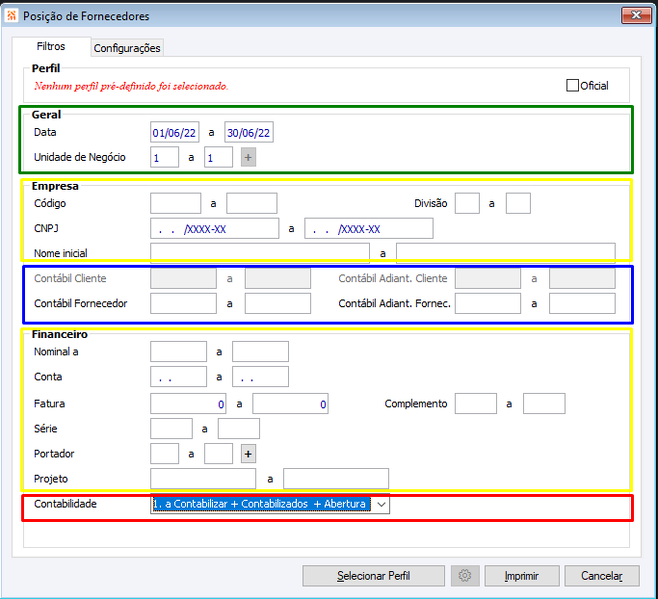
Task: Click the Selecionar Perfil button
Action: tap(373, 575)
